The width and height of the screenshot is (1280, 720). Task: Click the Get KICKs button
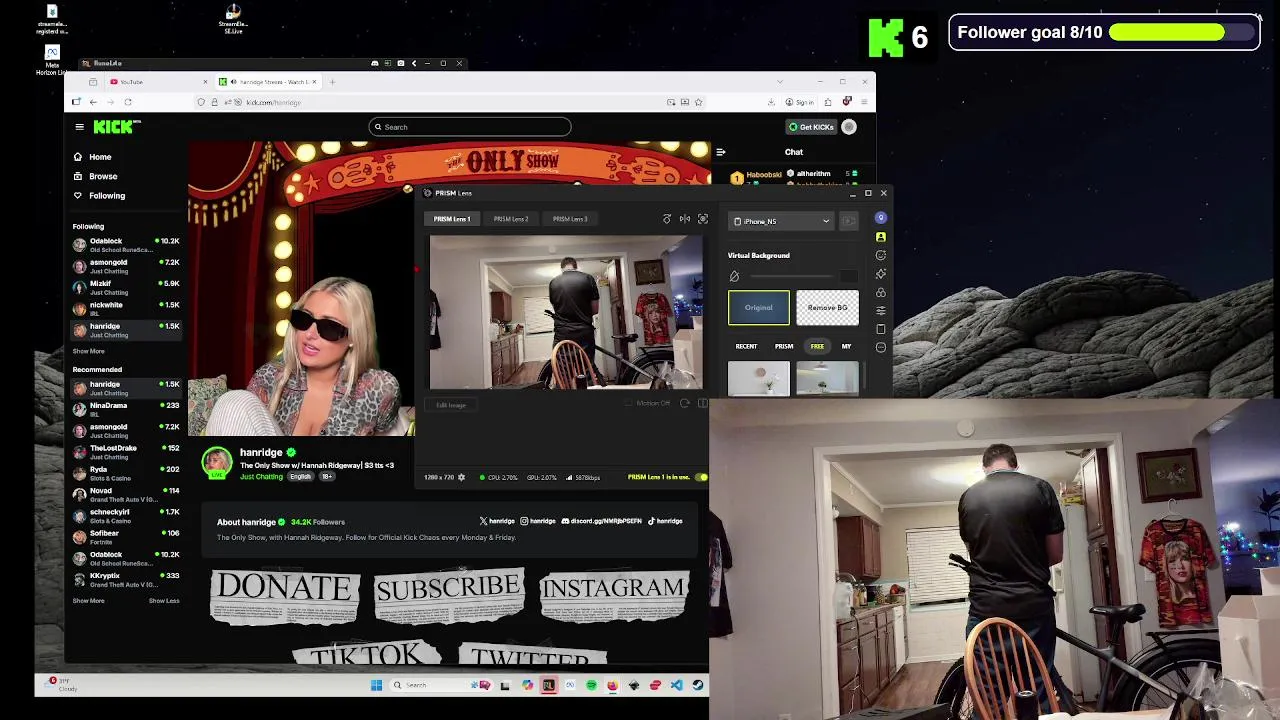[810, 127]
